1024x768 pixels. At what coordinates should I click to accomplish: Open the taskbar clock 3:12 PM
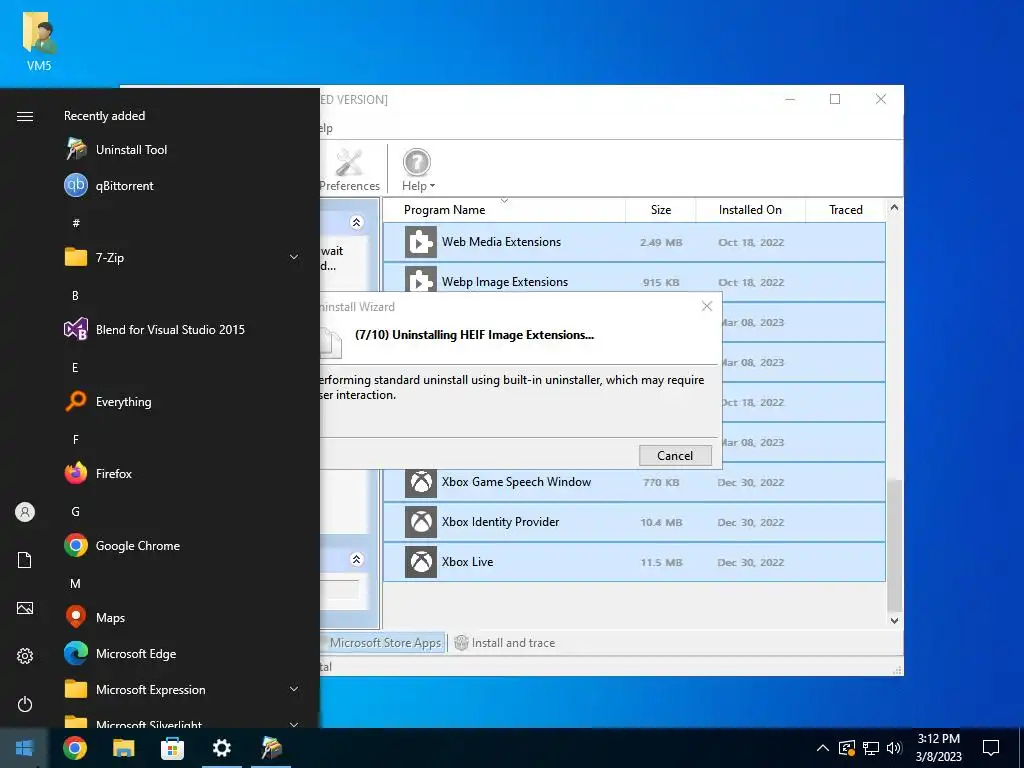pos(938,748)
